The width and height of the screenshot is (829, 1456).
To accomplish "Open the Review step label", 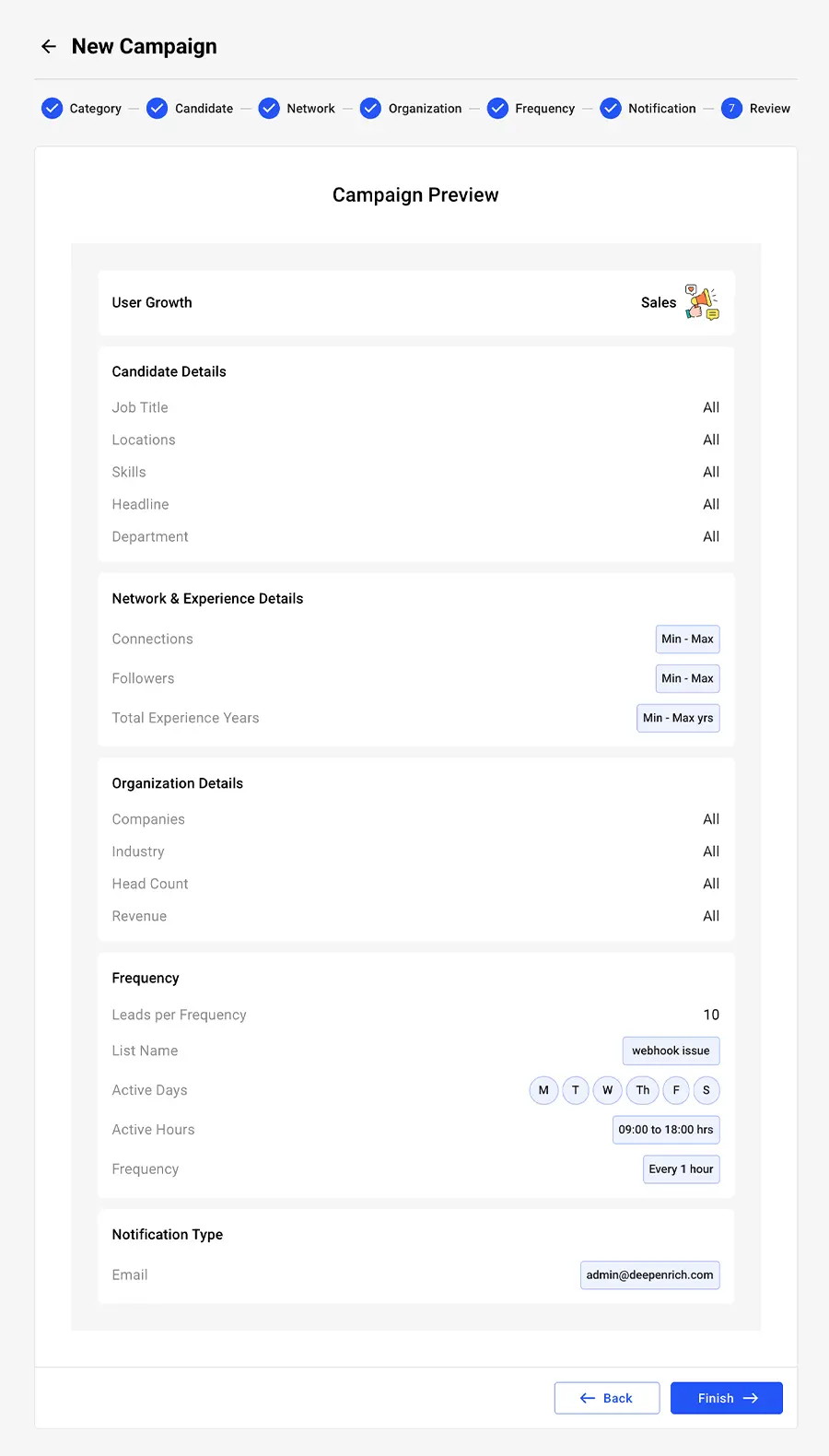I will coord(770,109).
